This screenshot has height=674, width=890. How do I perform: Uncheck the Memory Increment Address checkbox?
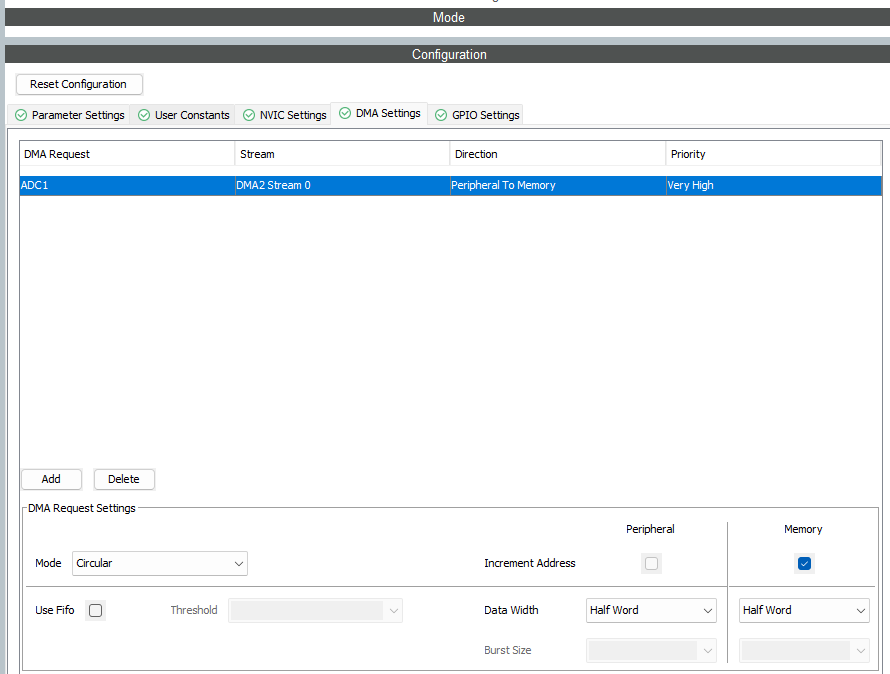[804, 563]
